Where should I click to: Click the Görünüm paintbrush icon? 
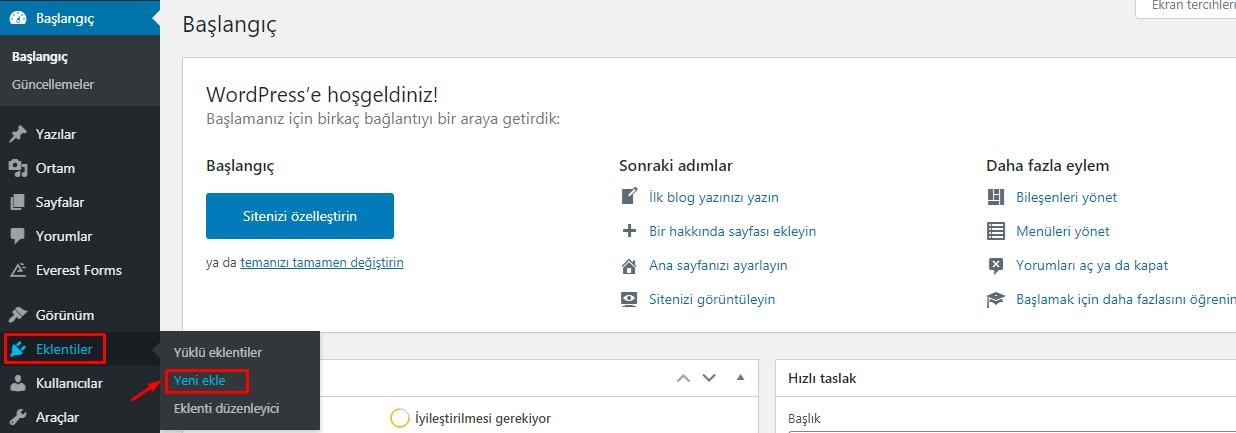point(18,314)
